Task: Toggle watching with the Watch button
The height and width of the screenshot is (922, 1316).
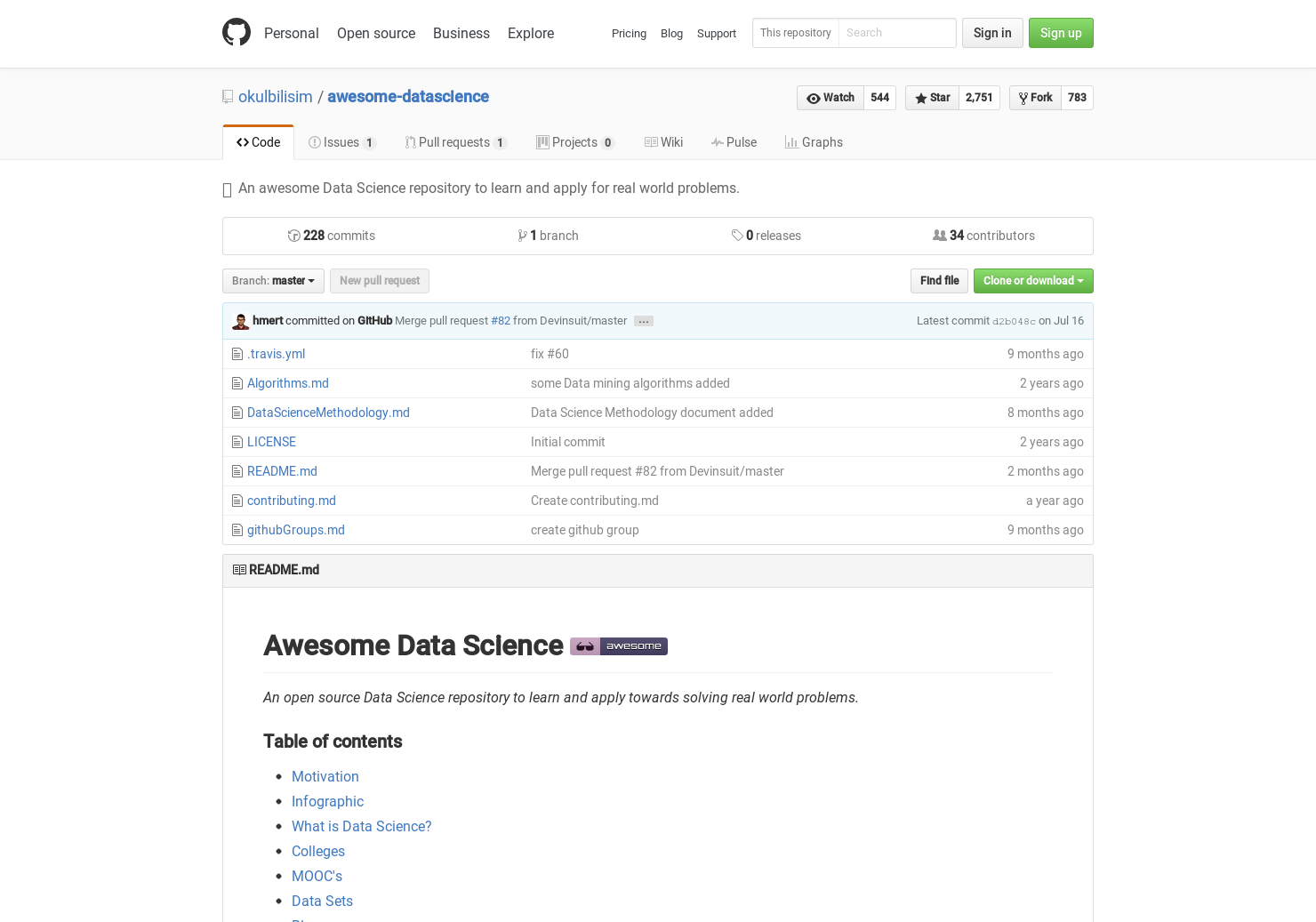Action: click(831, 98)
